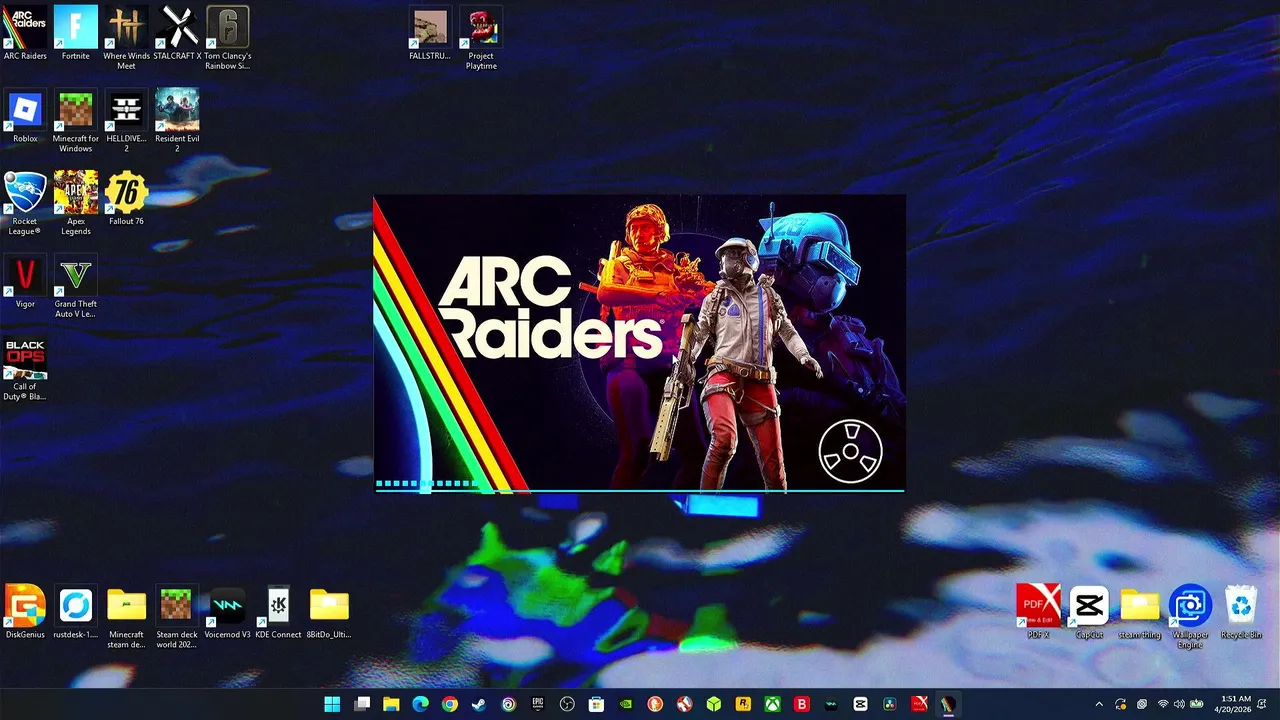The width and height of the screenshot is (1280, 720).
Task: Select the Grand Theft Auto V shortcut
Action: pos(76,287)
